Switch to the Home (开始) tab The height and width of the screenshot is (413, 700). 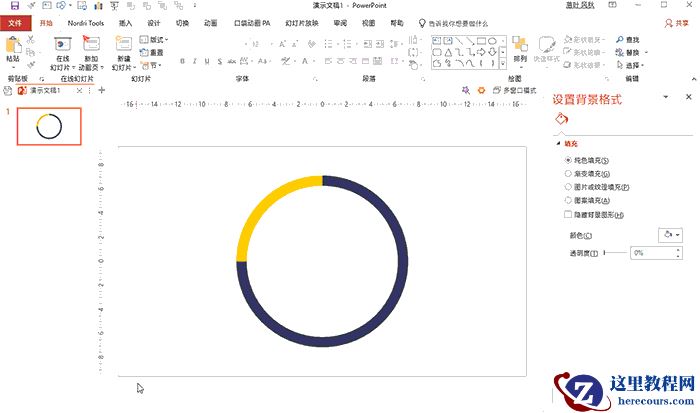point(46,23)
